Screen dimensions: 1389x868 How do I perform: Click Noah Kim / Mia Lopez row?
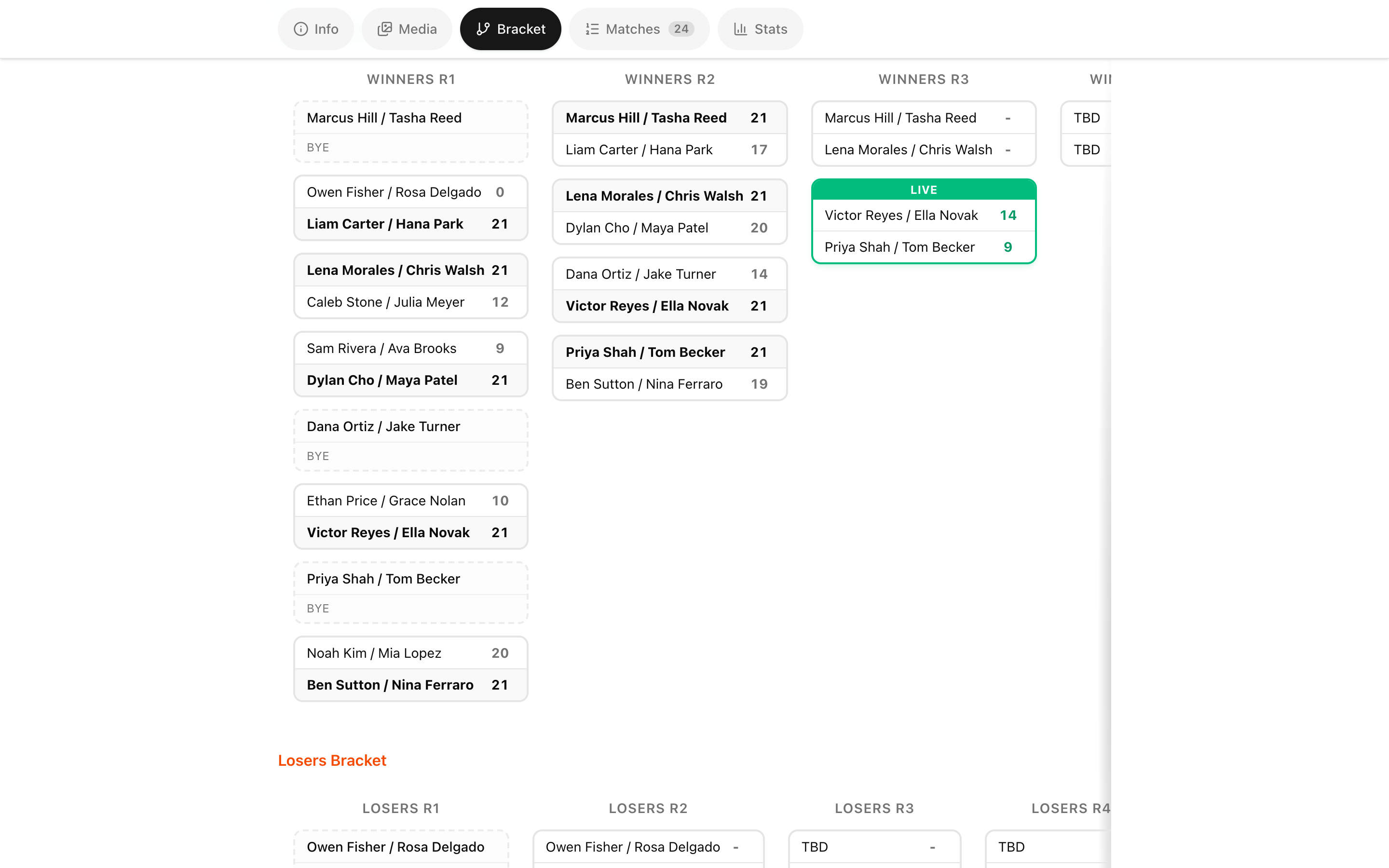[410, 653]
